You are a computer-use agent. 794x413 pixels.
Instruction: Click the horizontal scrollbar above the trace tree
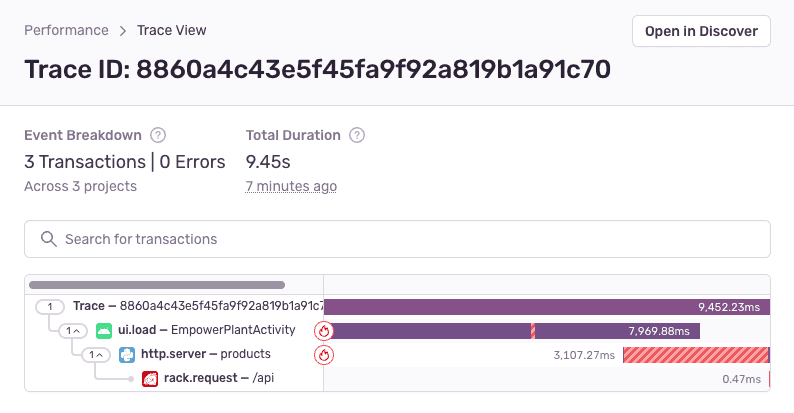coord(157,285)
